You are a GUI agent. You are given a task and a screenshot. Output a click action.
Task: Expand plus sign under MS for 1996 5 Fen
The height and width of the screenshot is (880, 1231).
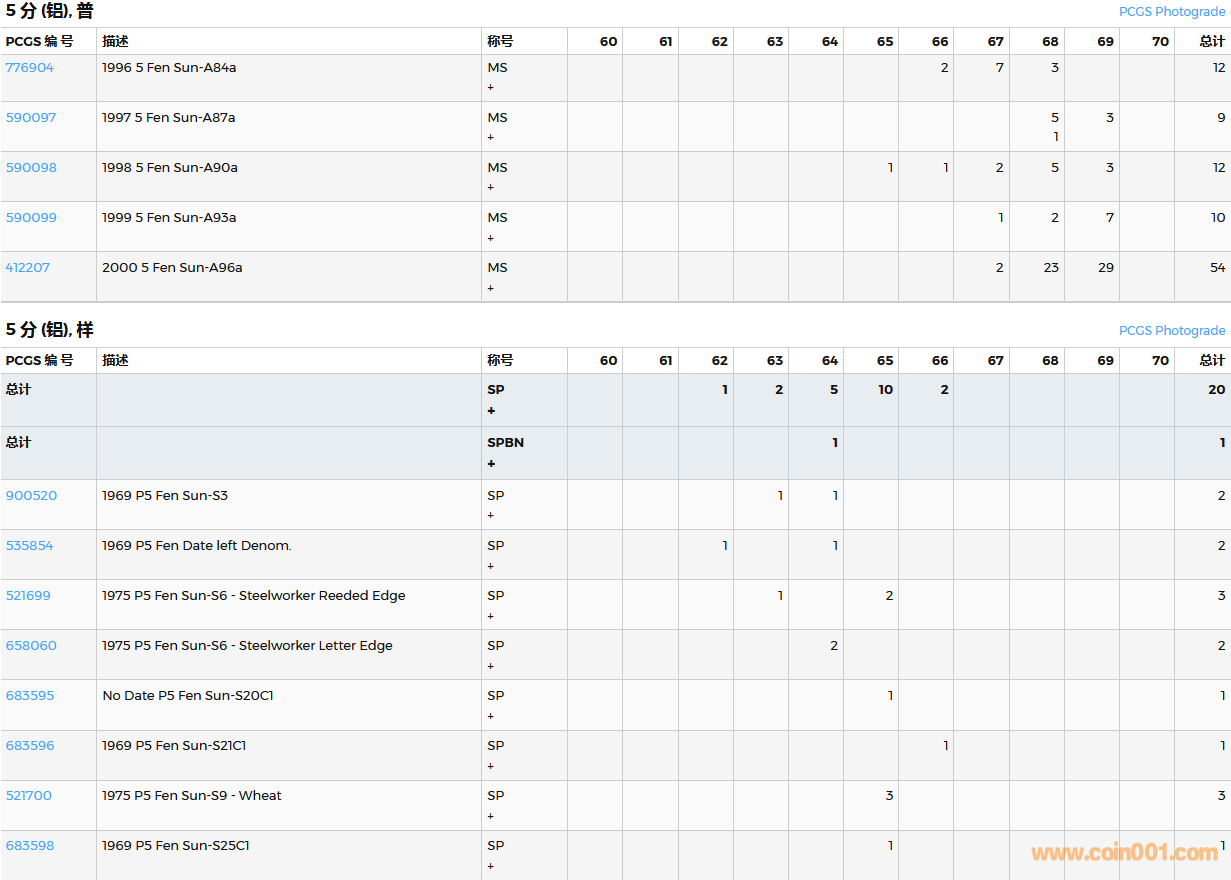[x=491, y=88]
